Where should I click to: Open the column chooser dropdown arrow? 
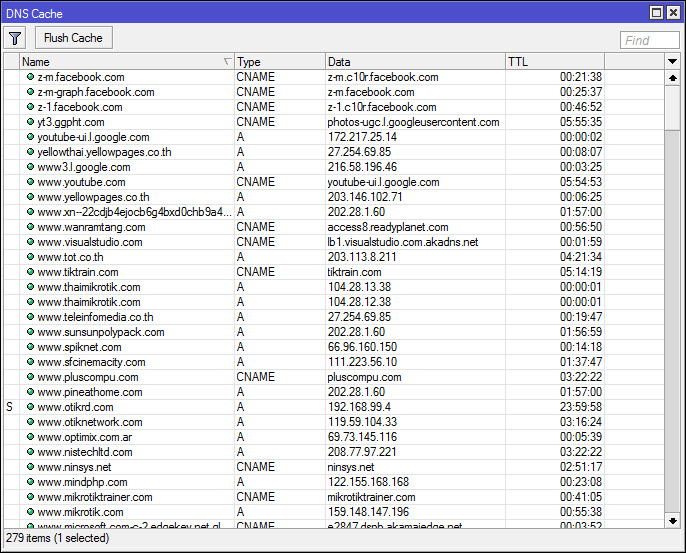pyautogui.click(x=672, y=62)
